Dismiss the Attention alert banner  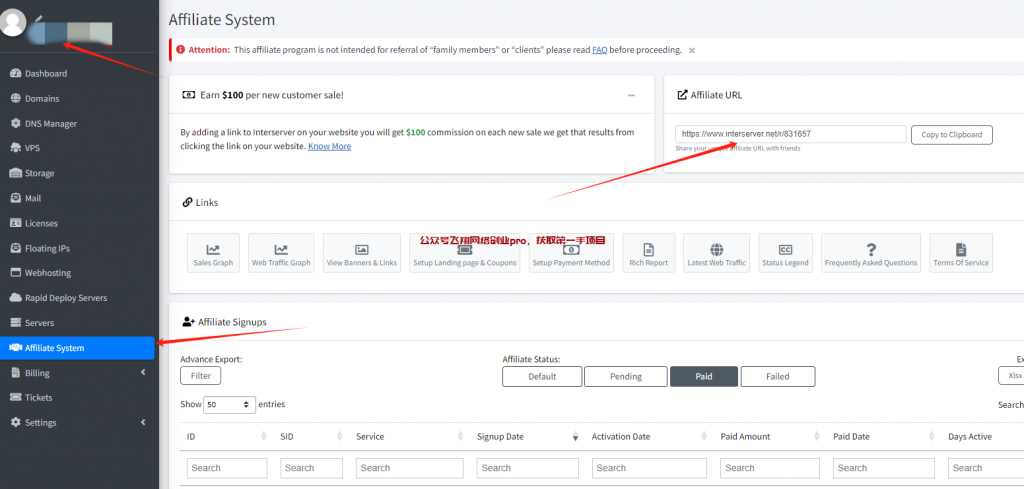pyautogui.click(x=692, y=49)
